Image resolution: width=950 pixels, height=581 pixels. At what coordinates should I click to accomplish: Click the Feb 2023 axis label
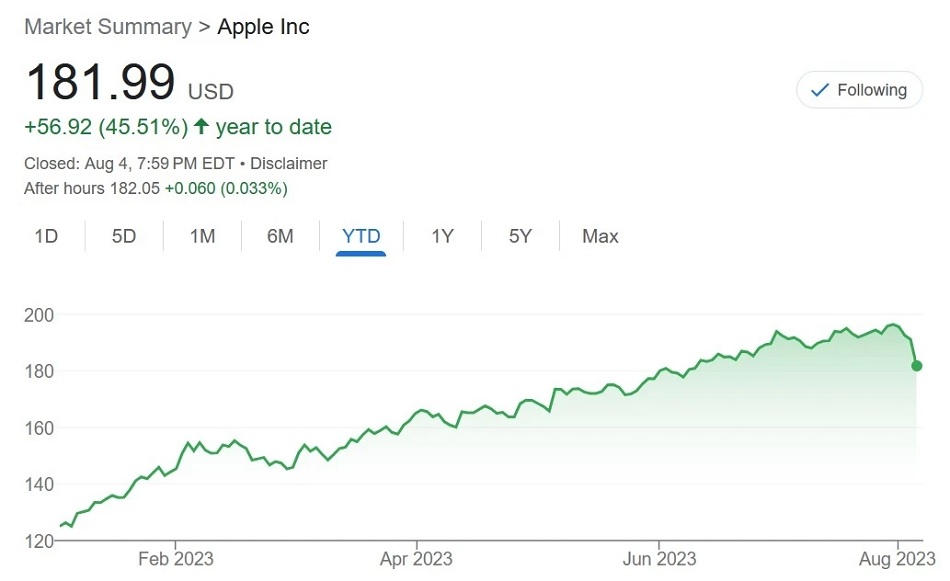[176, 559]
